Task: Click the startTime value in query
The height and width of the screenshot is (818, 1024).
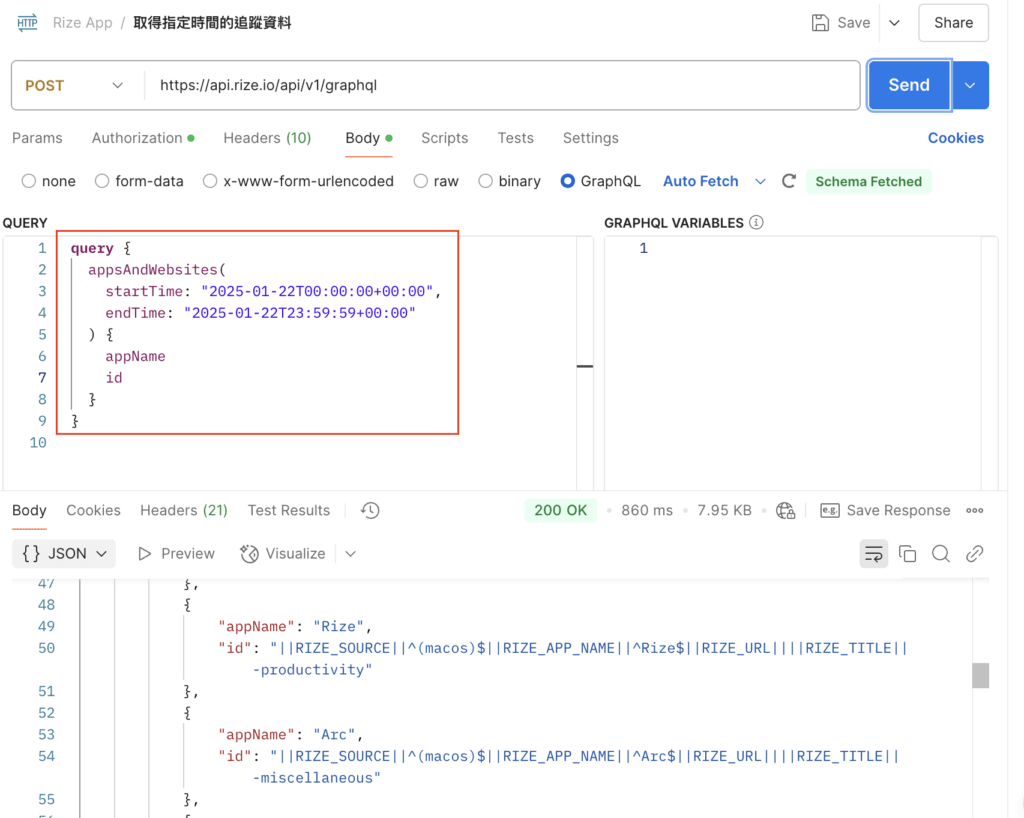Action: (317, 291)
